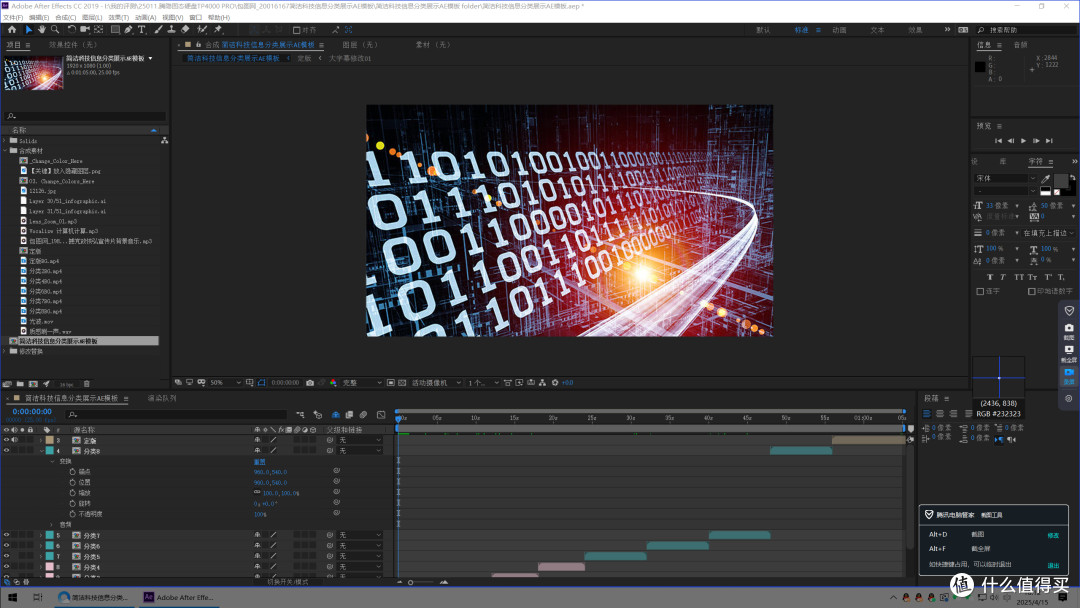Check the 连字 ligatures checkbox
Screen dimensions: 1080x608
pos(980,291)
